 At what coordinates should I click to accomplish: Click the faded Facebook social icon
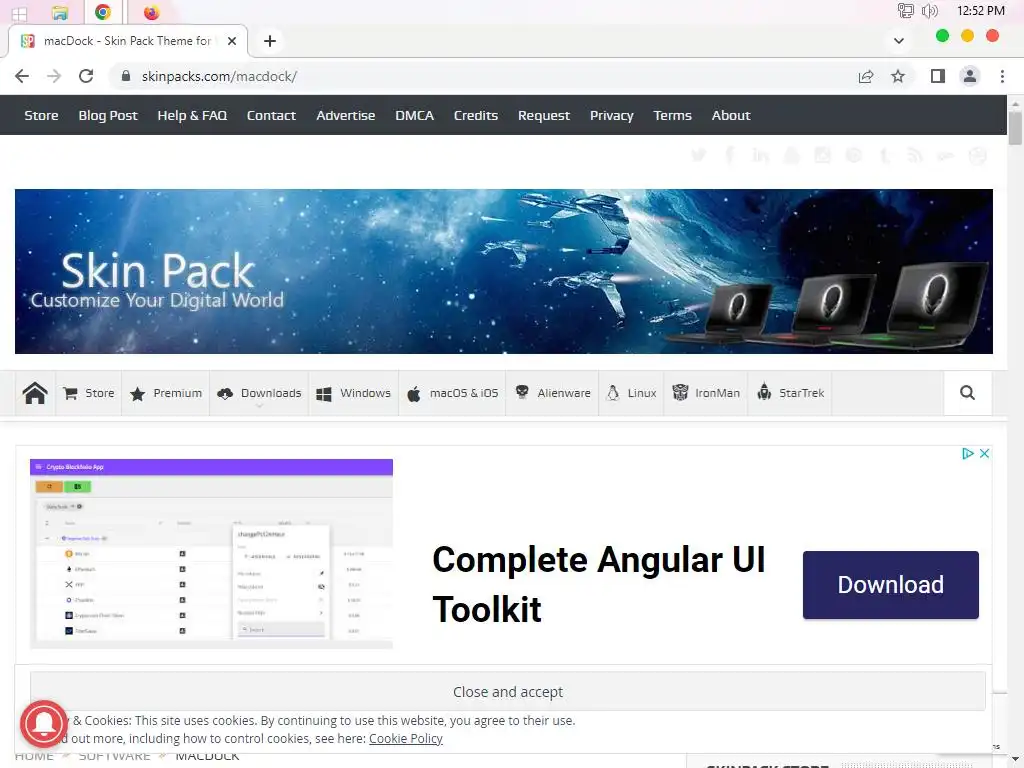pyautogui.click(x=729, y=155)
